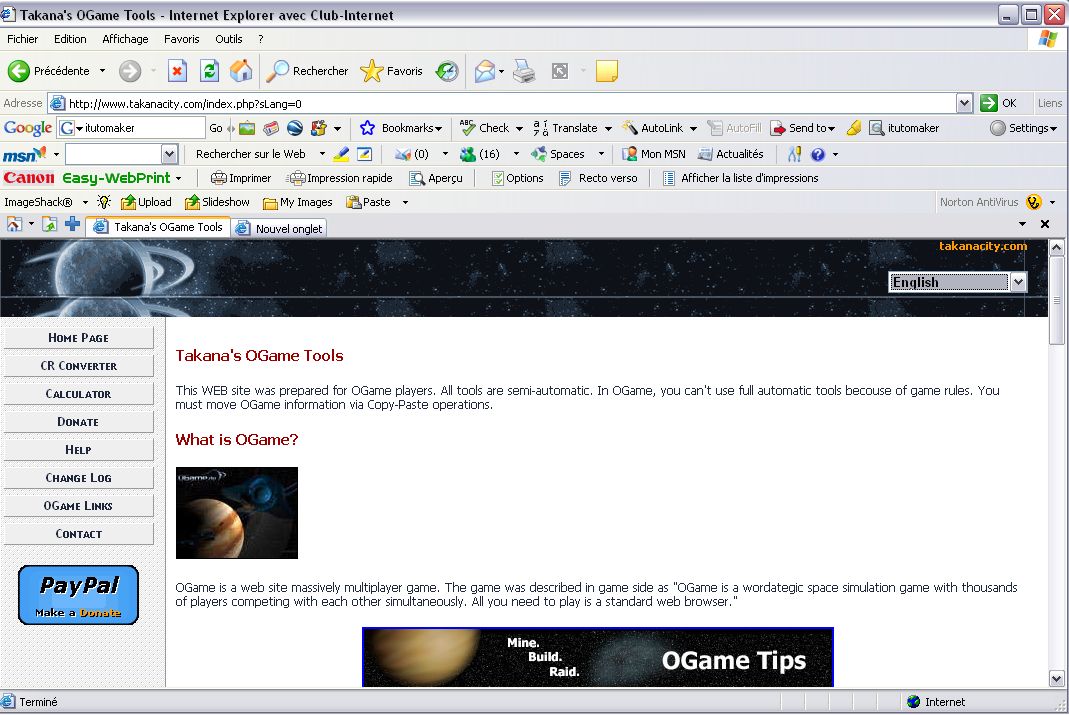Screen dimensions: 1069x715
Task: Switch to the Nouvel onglet tab
Action: pos(281,228)
